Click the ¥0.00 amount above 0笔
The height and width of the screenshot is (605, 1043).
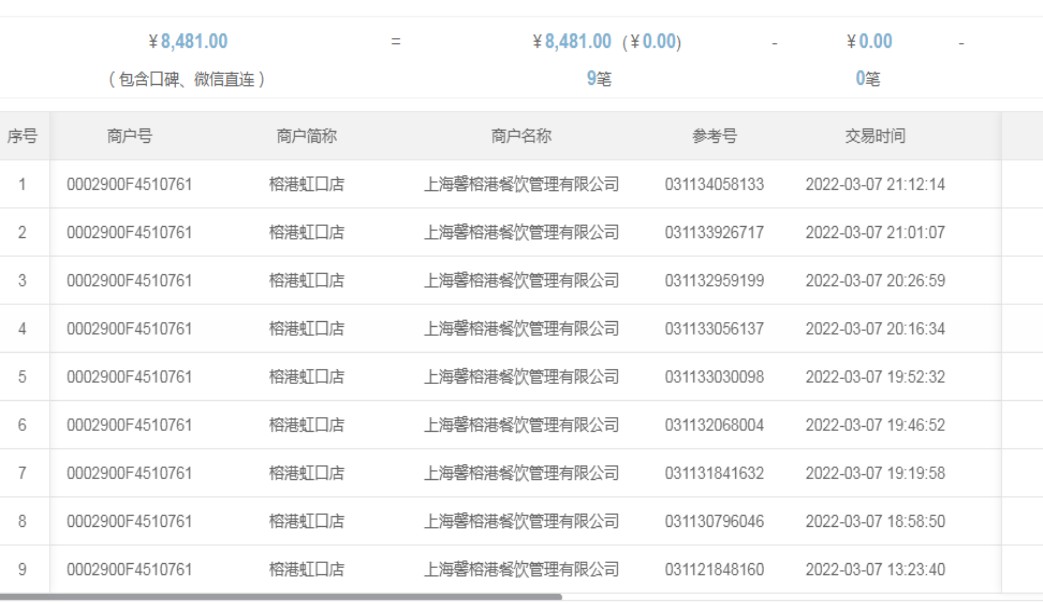(x=869, y=42)
